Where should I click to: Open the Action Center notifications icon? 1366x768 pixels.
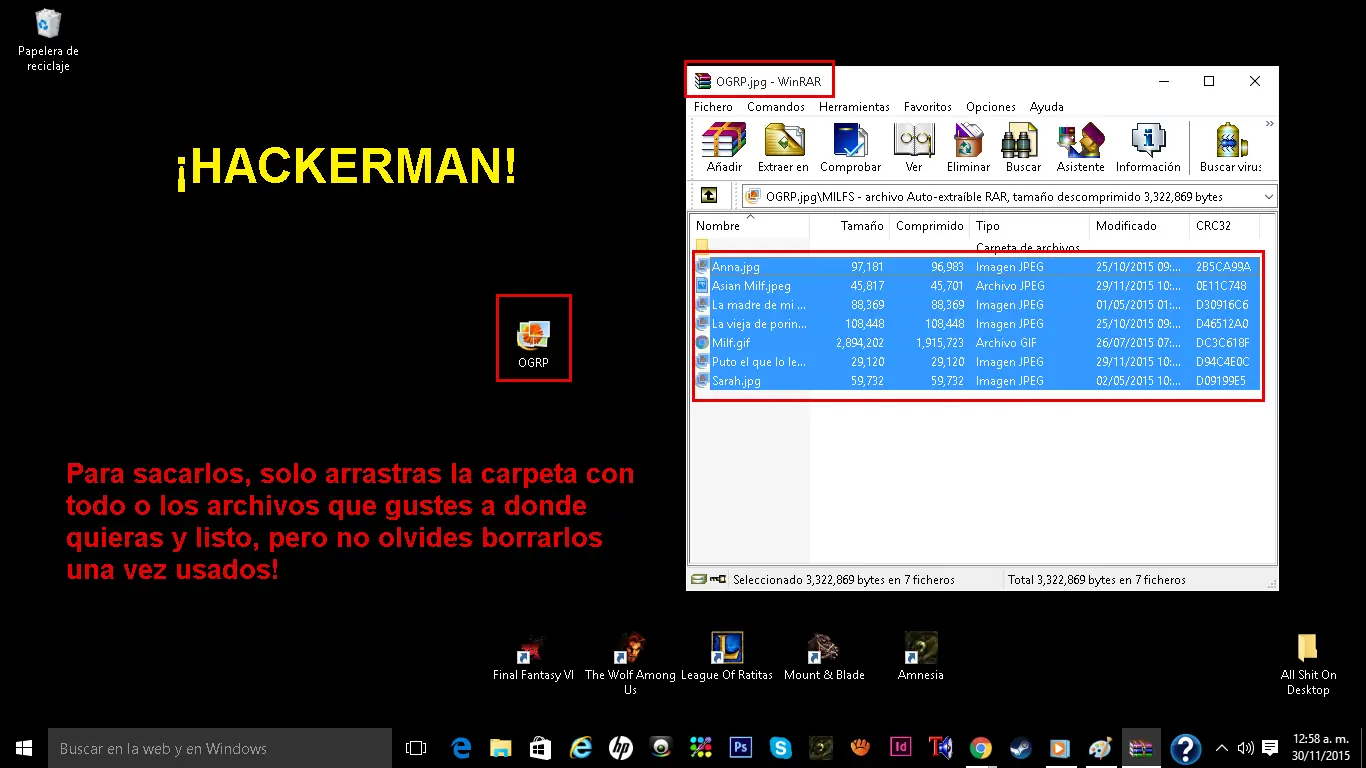tap(1270, 748)
